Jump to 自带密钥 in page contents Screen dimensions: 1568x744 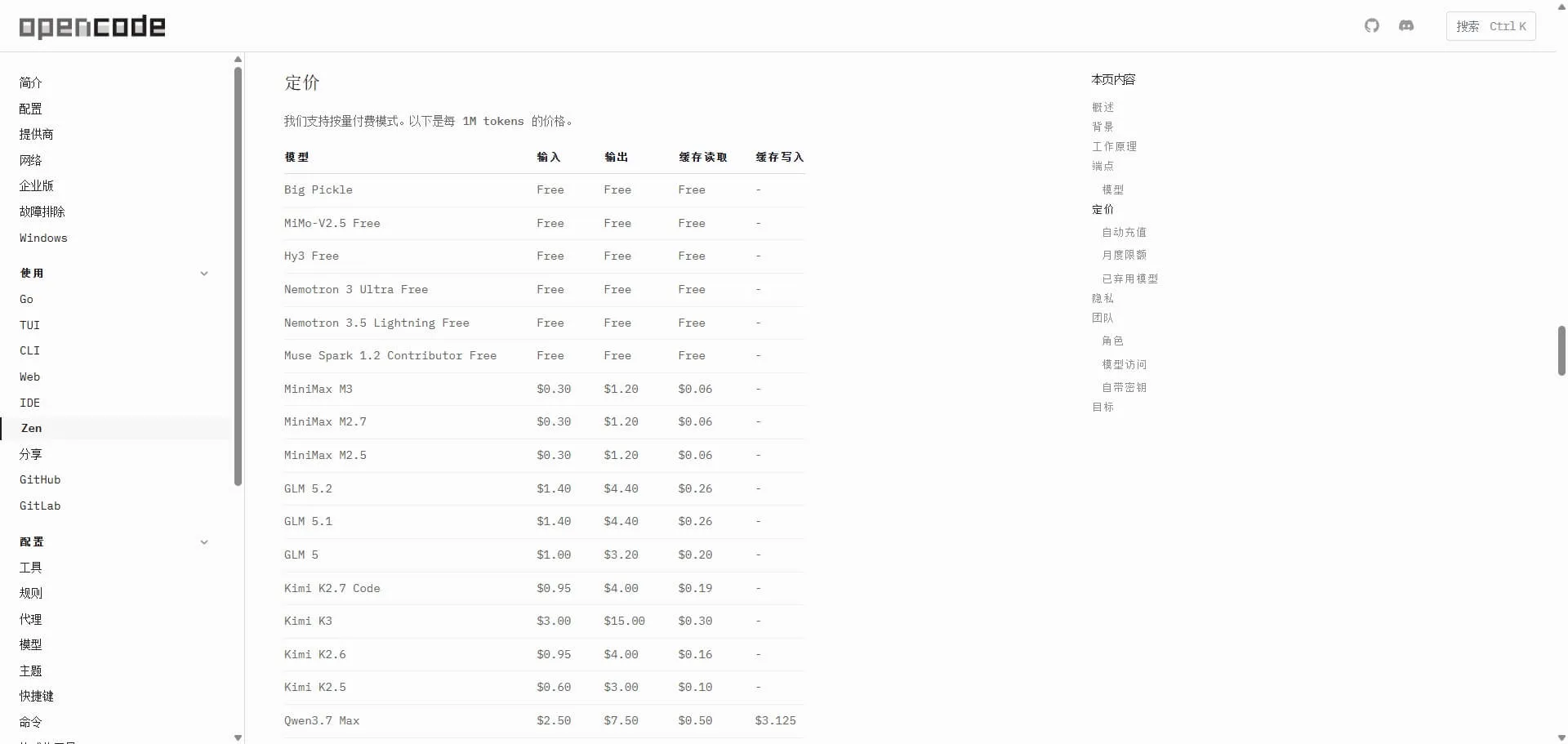coord(1125,387)
